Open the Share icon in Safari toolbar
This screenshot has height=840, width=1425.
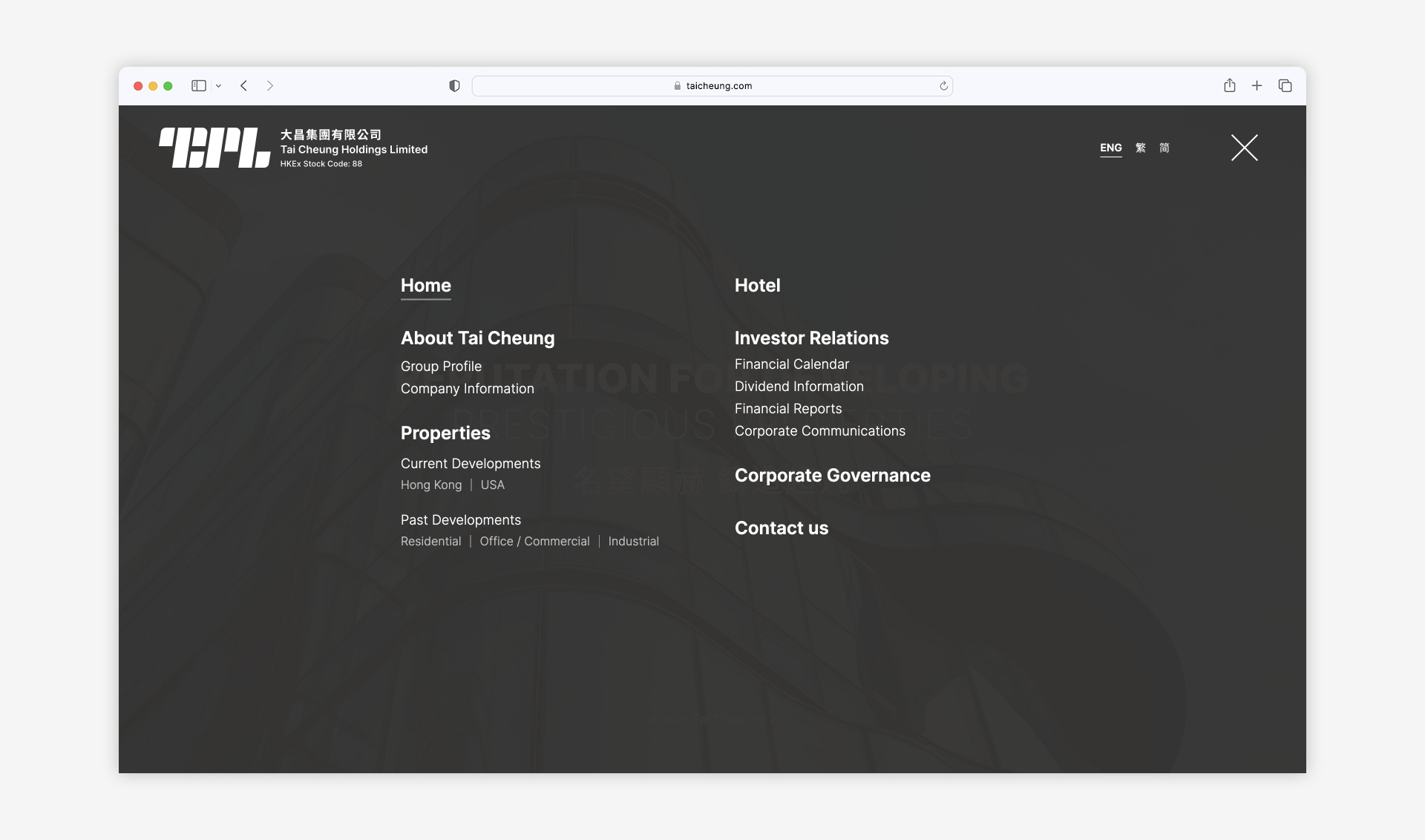point(1230,85)
